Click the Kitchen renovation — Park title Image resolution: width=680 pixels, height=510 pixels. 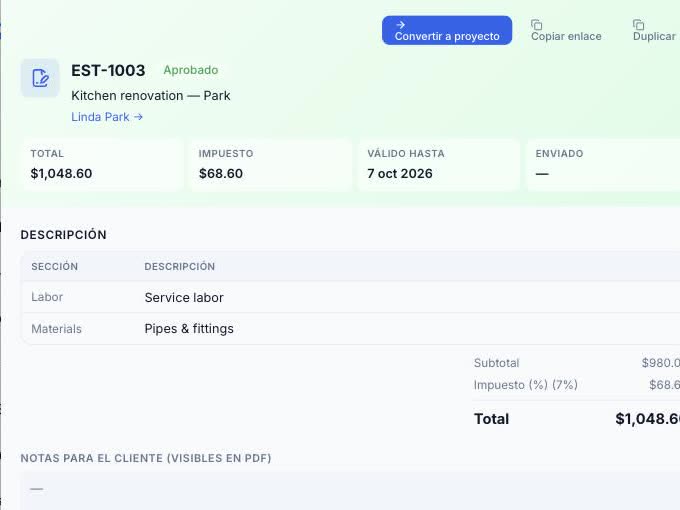pyautogui.click(x=150, y=95)
